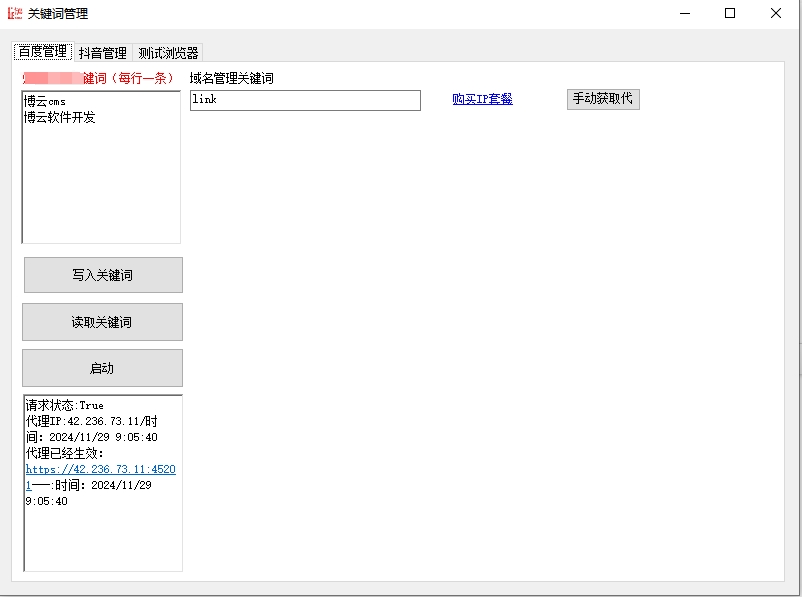Click the red 每行一条 keyword label
The width and height of the screenshot is (802, 597).
[128, 78]
